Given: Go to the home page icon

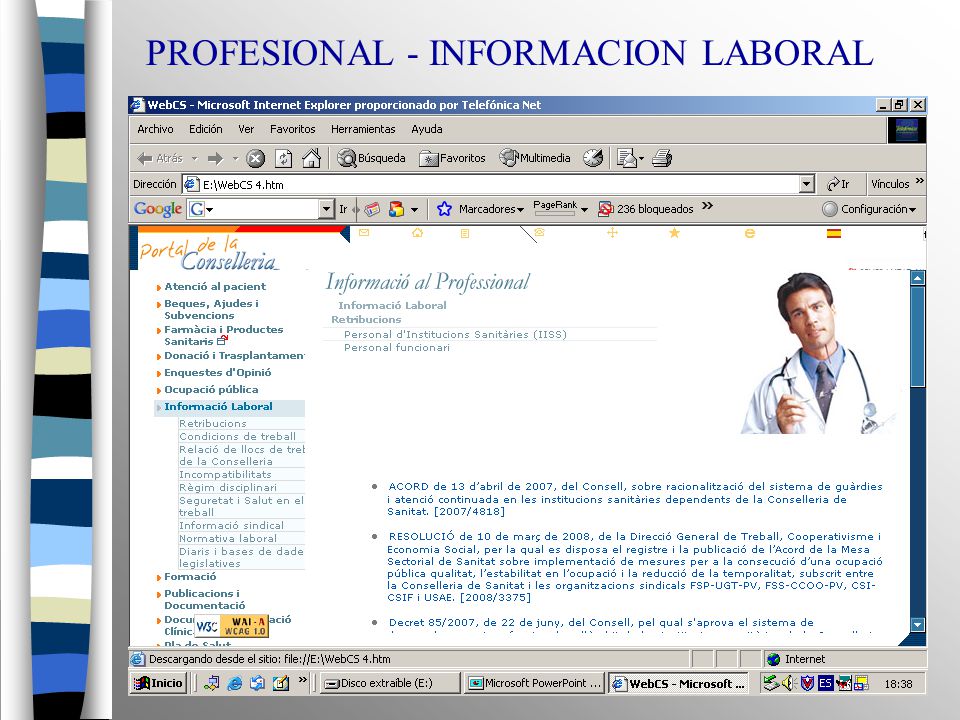Looking at the screenshot, I should 311,159.
